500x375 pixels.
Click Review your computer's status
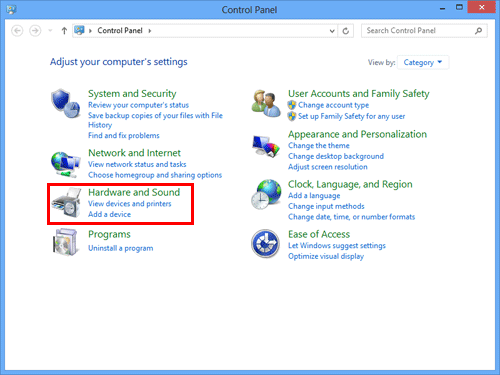(138, 105)
